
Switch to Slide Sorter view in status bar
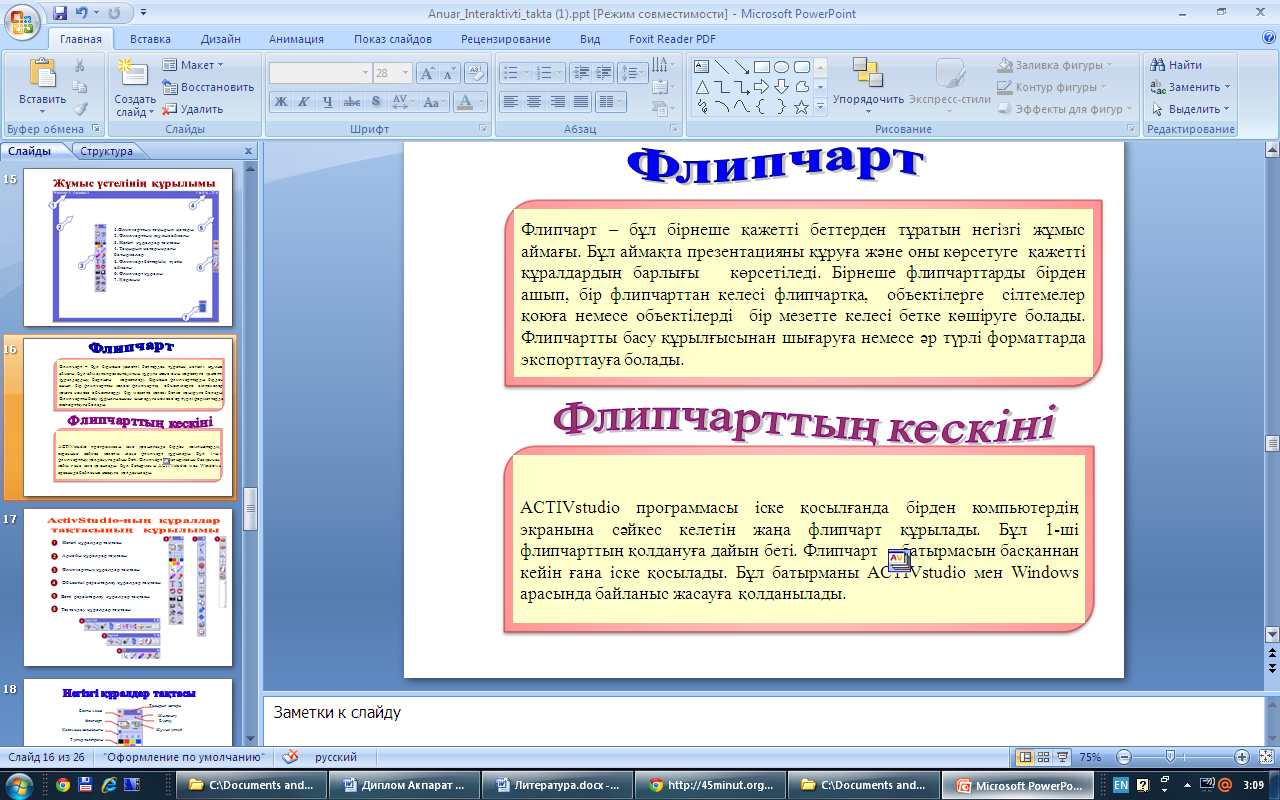1043,757
